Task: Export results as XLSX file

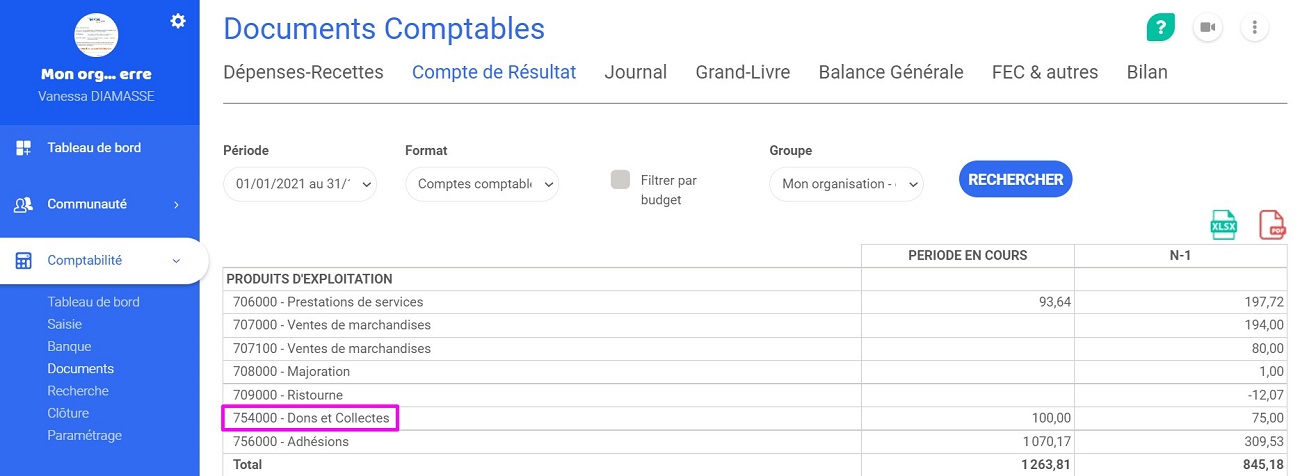Action: tap(1224, 224)
